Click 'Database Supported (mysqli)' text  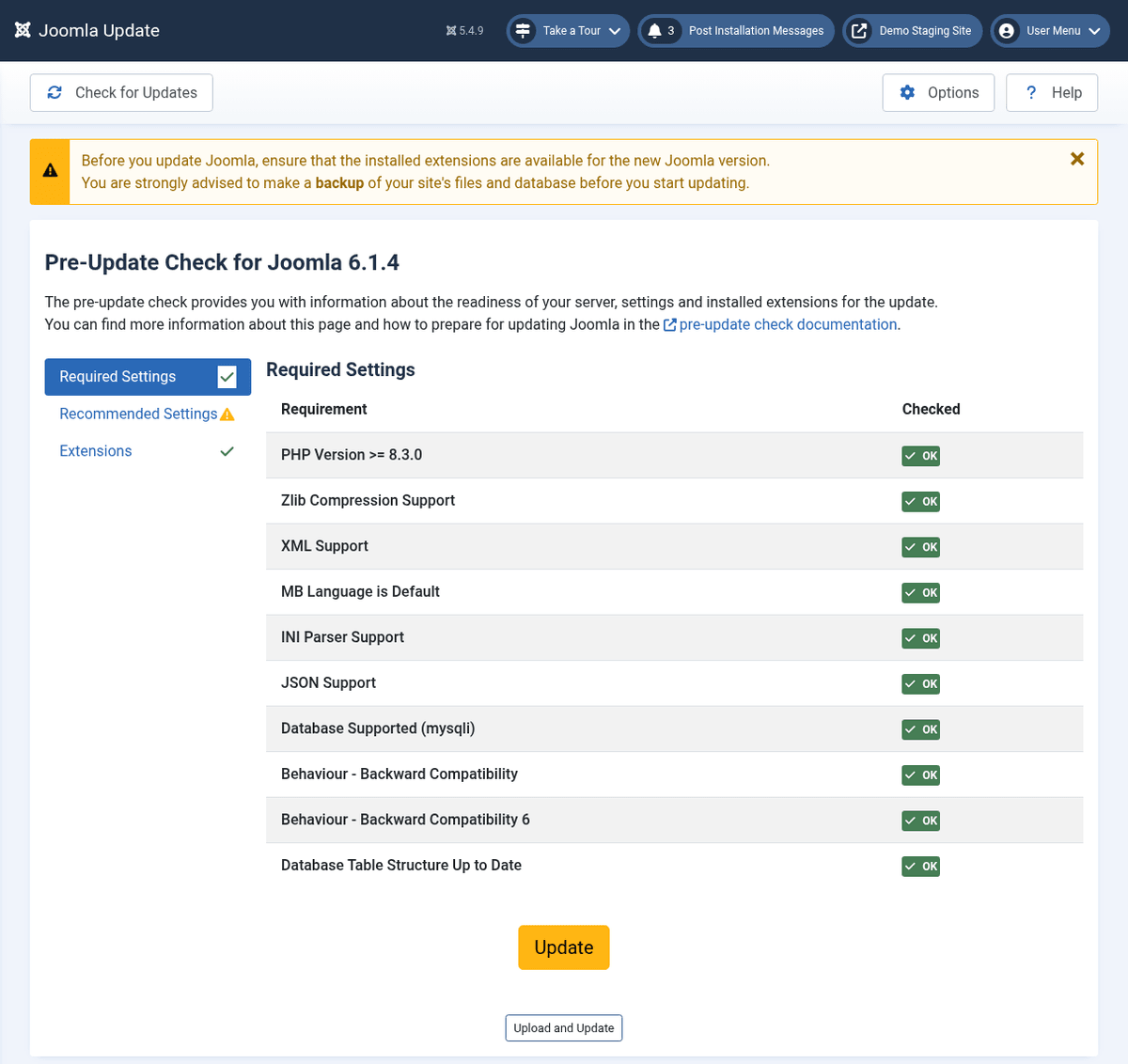[x=378, y=728]
